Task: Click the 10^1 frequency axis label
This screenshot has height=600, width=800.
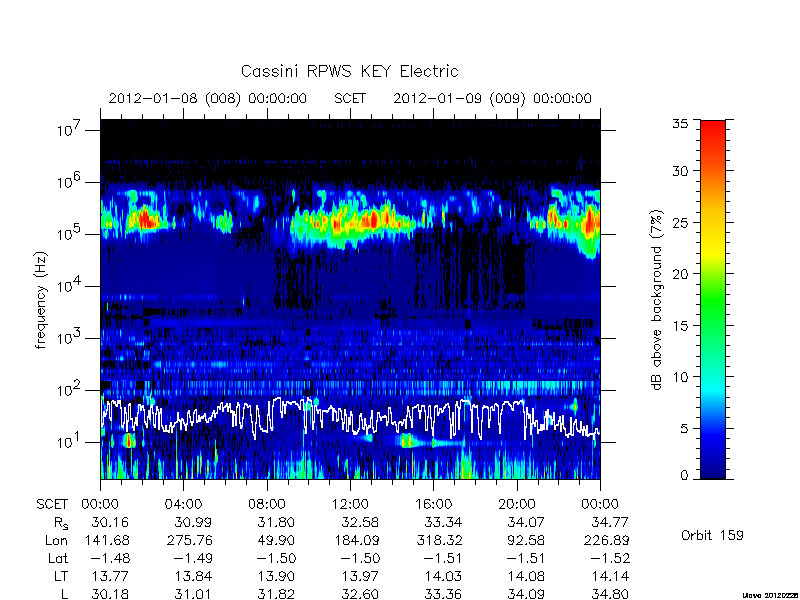Action: click(x=70, y=441)
